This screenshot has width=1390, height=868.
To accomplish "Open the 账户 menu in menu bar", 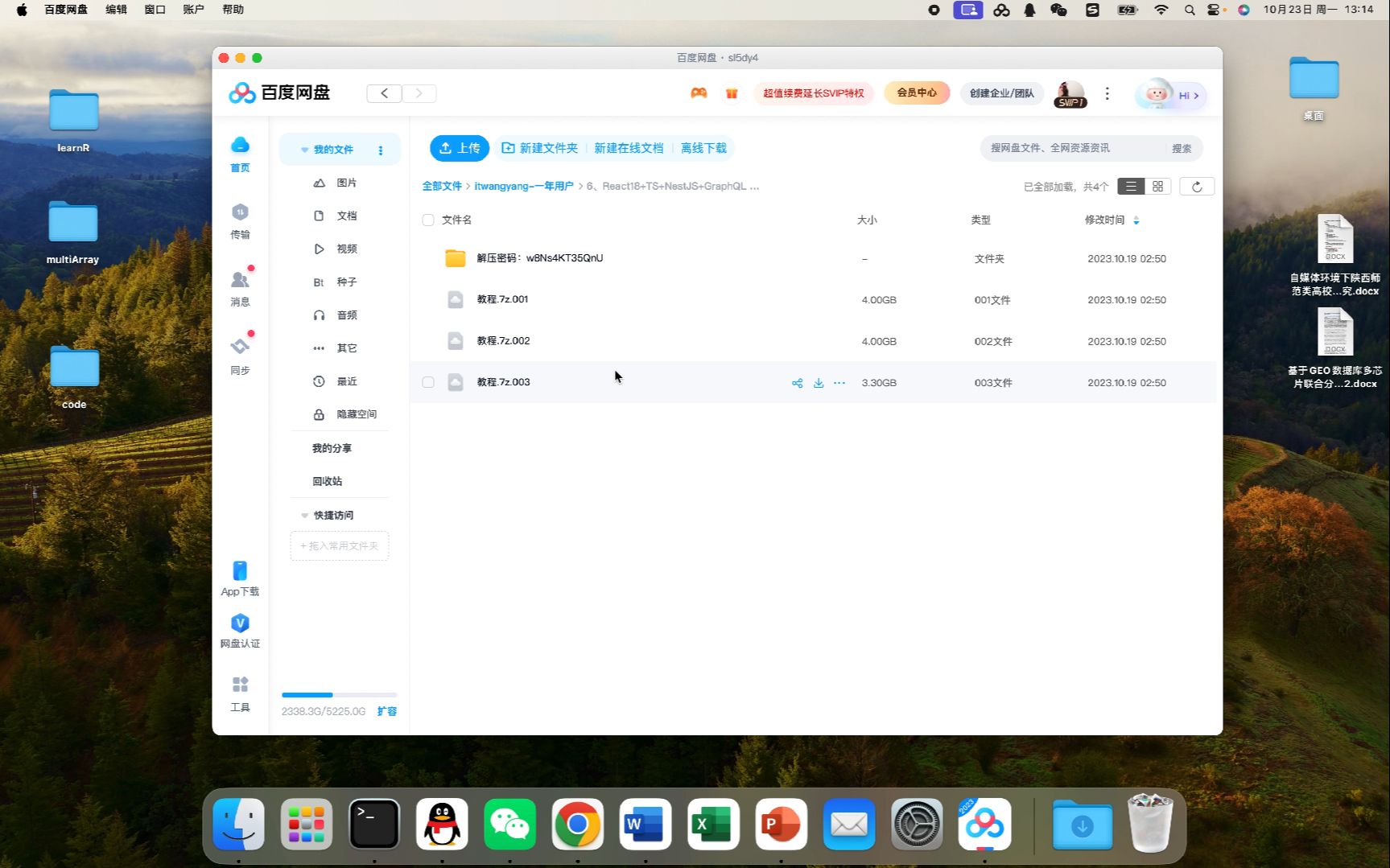I will coord(193,10).
